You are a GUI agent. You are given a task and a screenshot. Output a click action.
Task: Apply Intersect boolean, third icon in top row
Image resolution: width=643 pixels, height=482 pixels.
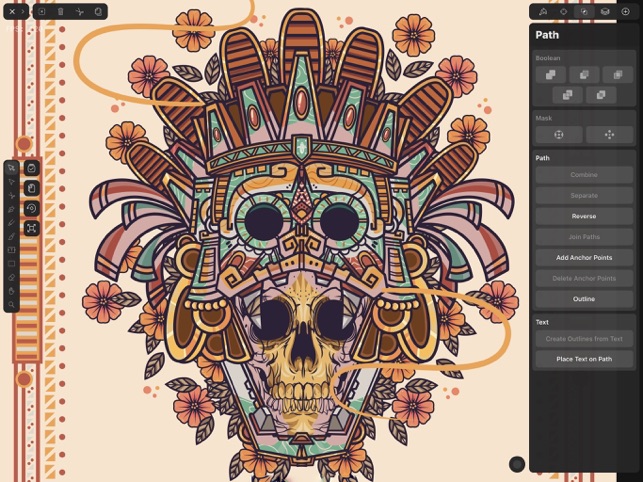coord(617,75)
